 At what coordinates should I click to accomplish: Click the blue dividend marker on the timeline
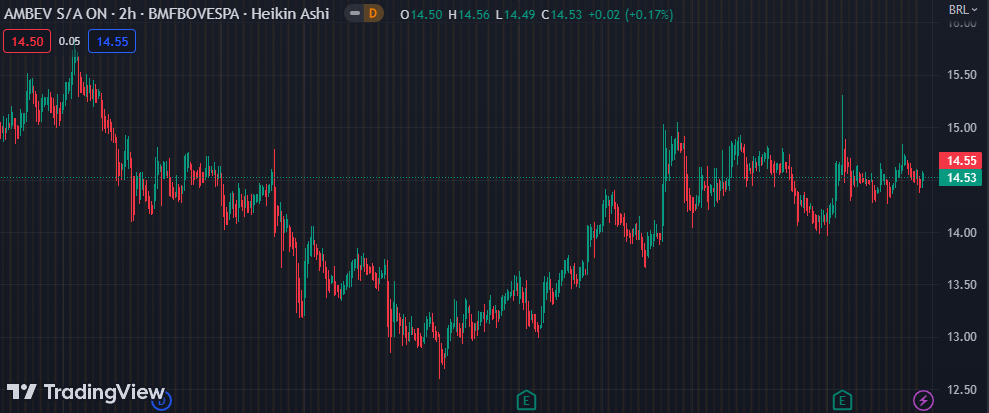pyautogui.click(x=162, y=399)
